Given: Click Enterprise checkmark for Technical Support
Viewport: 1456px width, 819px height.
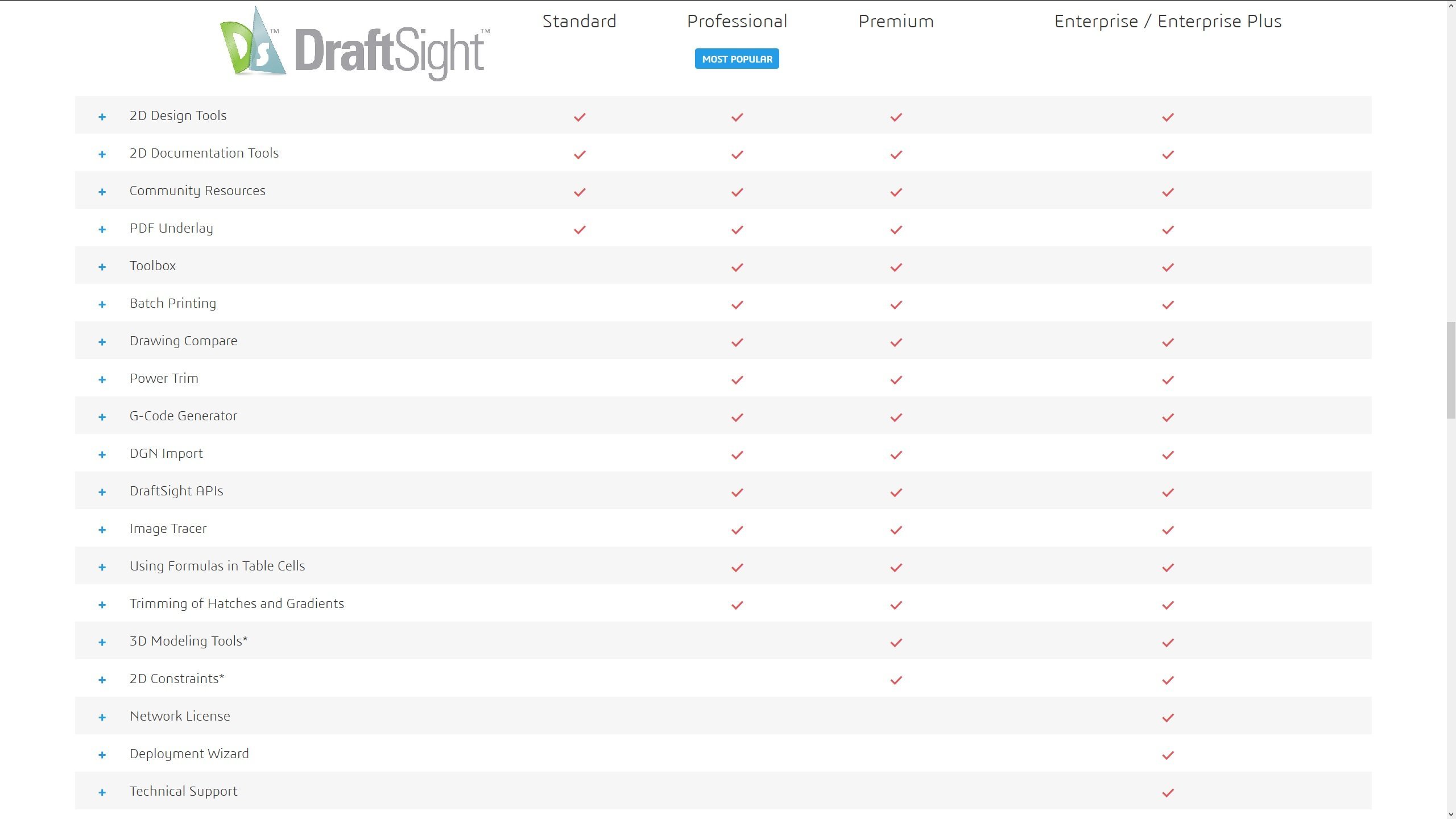Looking at the screenshot, I should [1168, 793].
